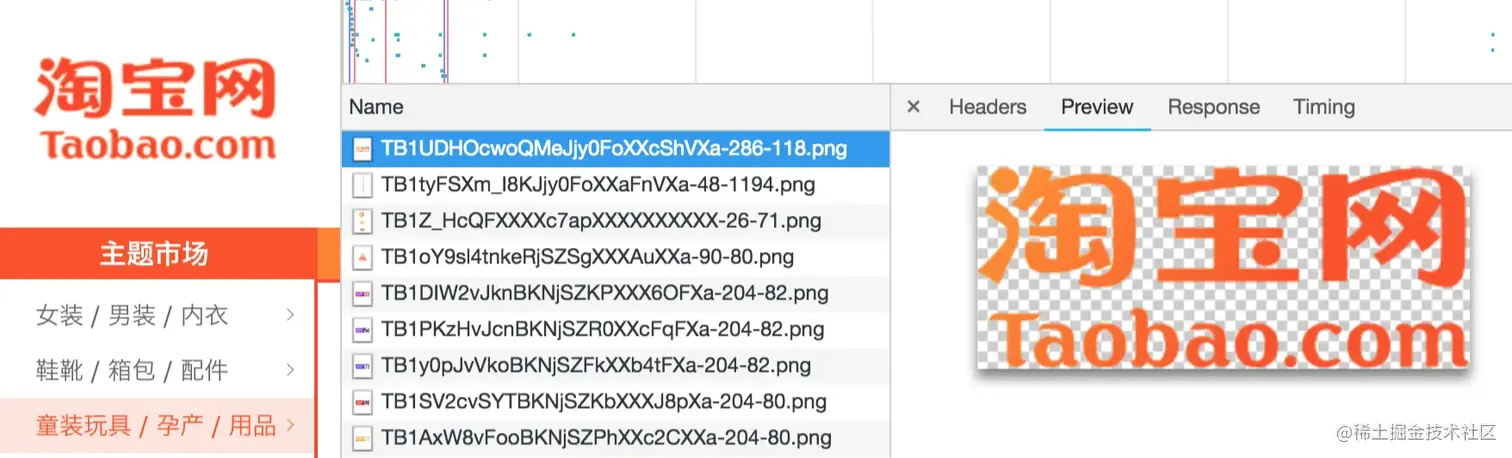Select request TB1oY9sl4tnkeRjSZSgXXXAuXXa-90-80.png

coord(615,257)
